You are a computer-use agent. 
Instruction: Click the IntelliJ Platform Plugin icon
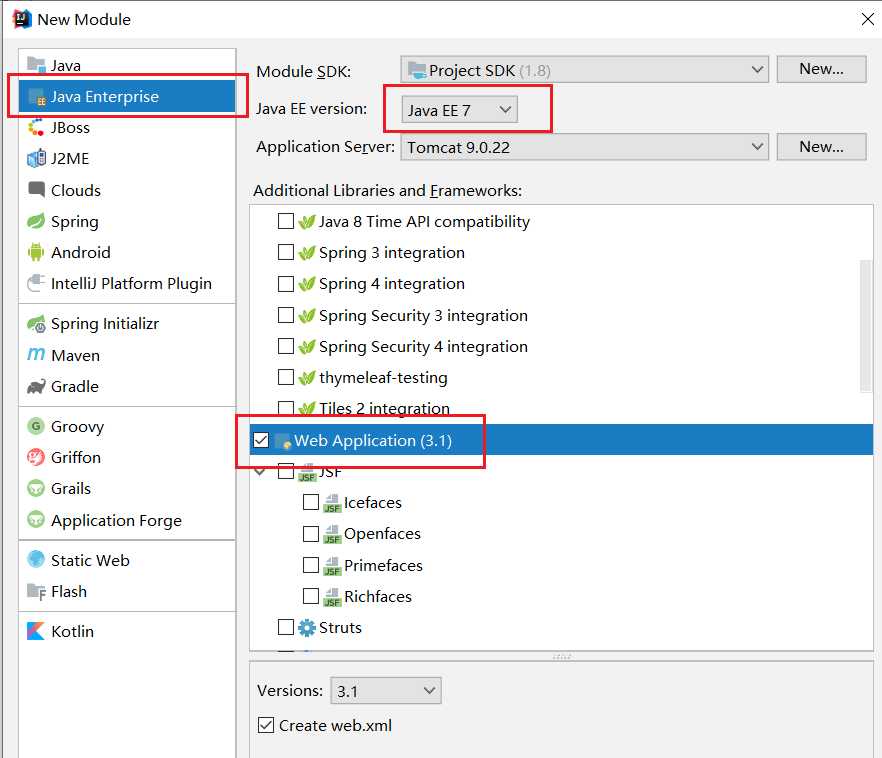36,283
